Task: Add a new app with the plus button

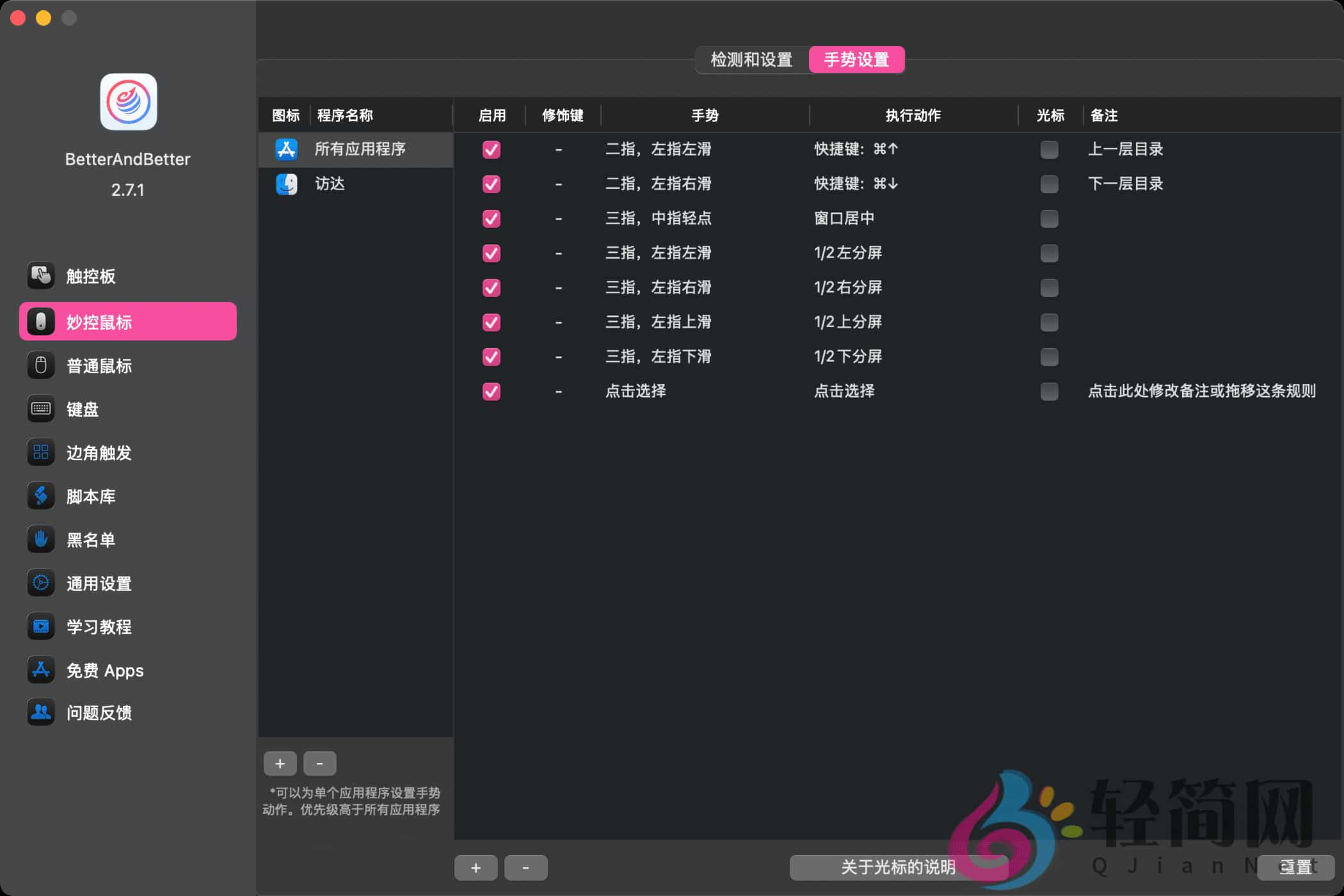Action: [x=280, y=763]
